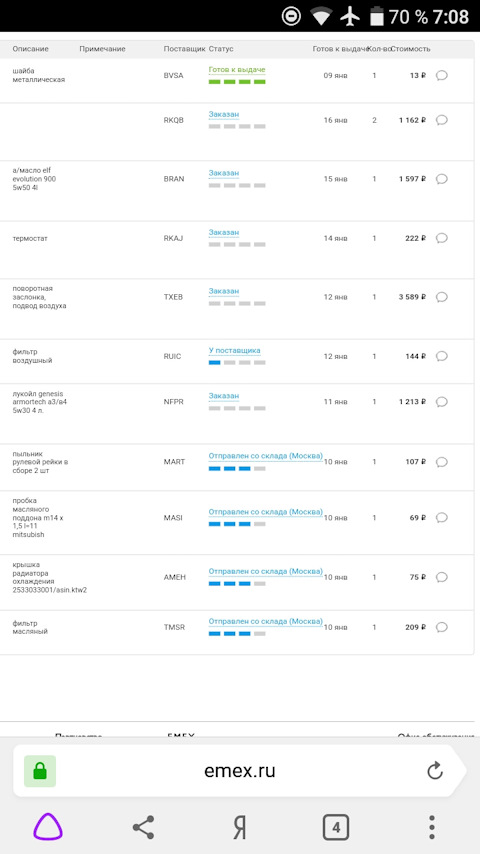The width and height of the screenshot is (480, 854).
Task: Open Yandex home via Я icon
Action: pyautogui.click(x=239, y=828)
